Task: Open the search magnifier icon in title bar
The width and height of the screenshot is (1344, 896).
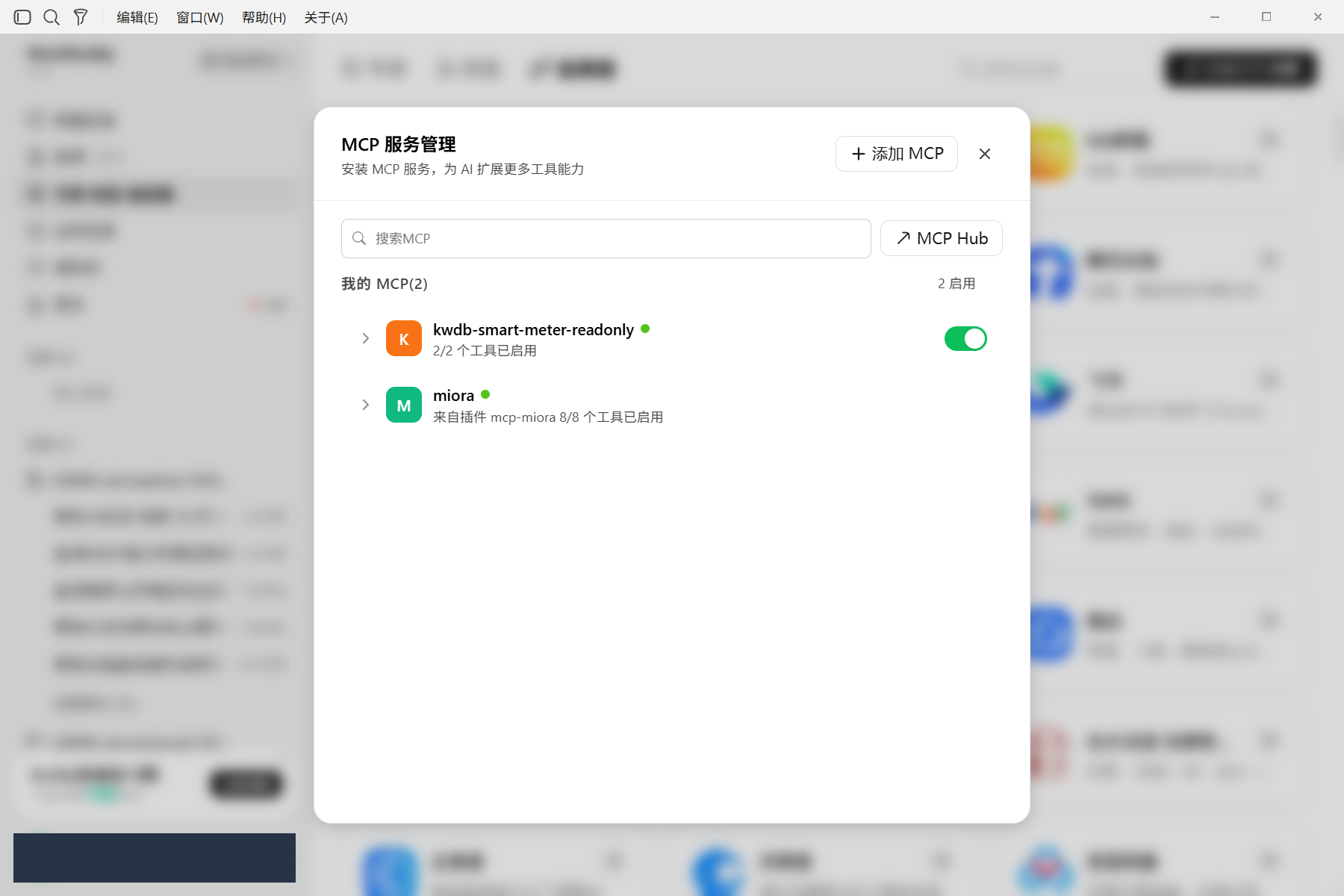Action: [52, 17]
